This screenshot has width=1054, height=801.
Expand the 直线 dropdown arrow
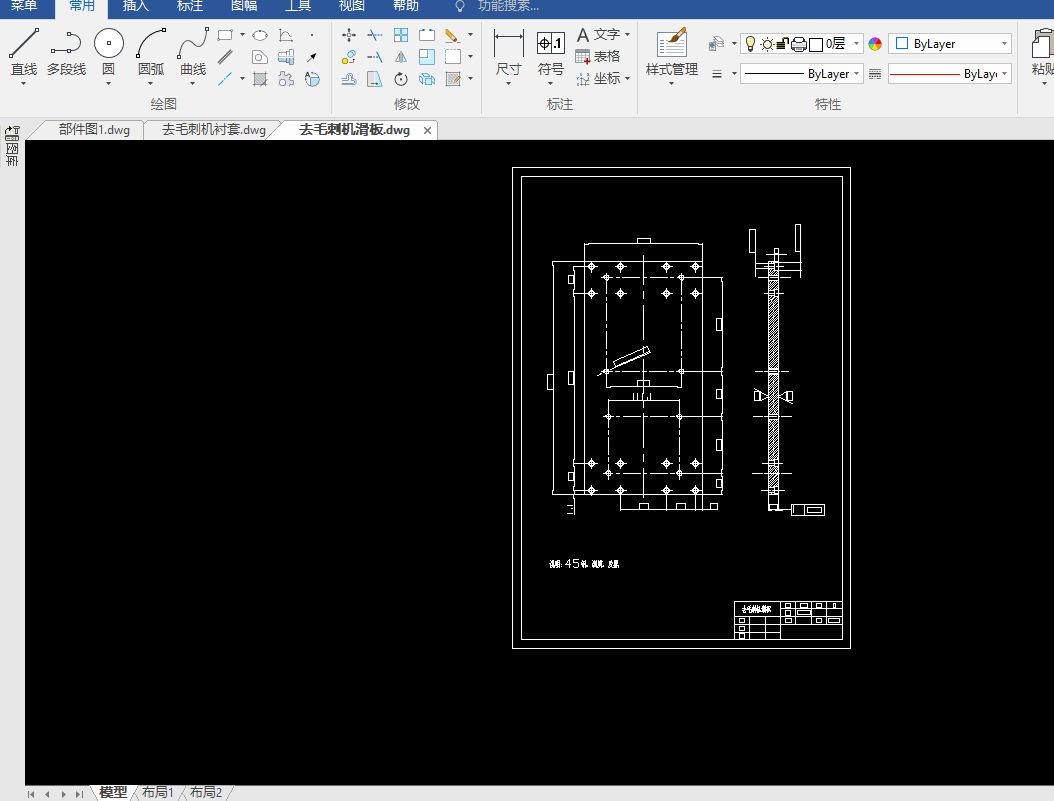pos(24,84)
